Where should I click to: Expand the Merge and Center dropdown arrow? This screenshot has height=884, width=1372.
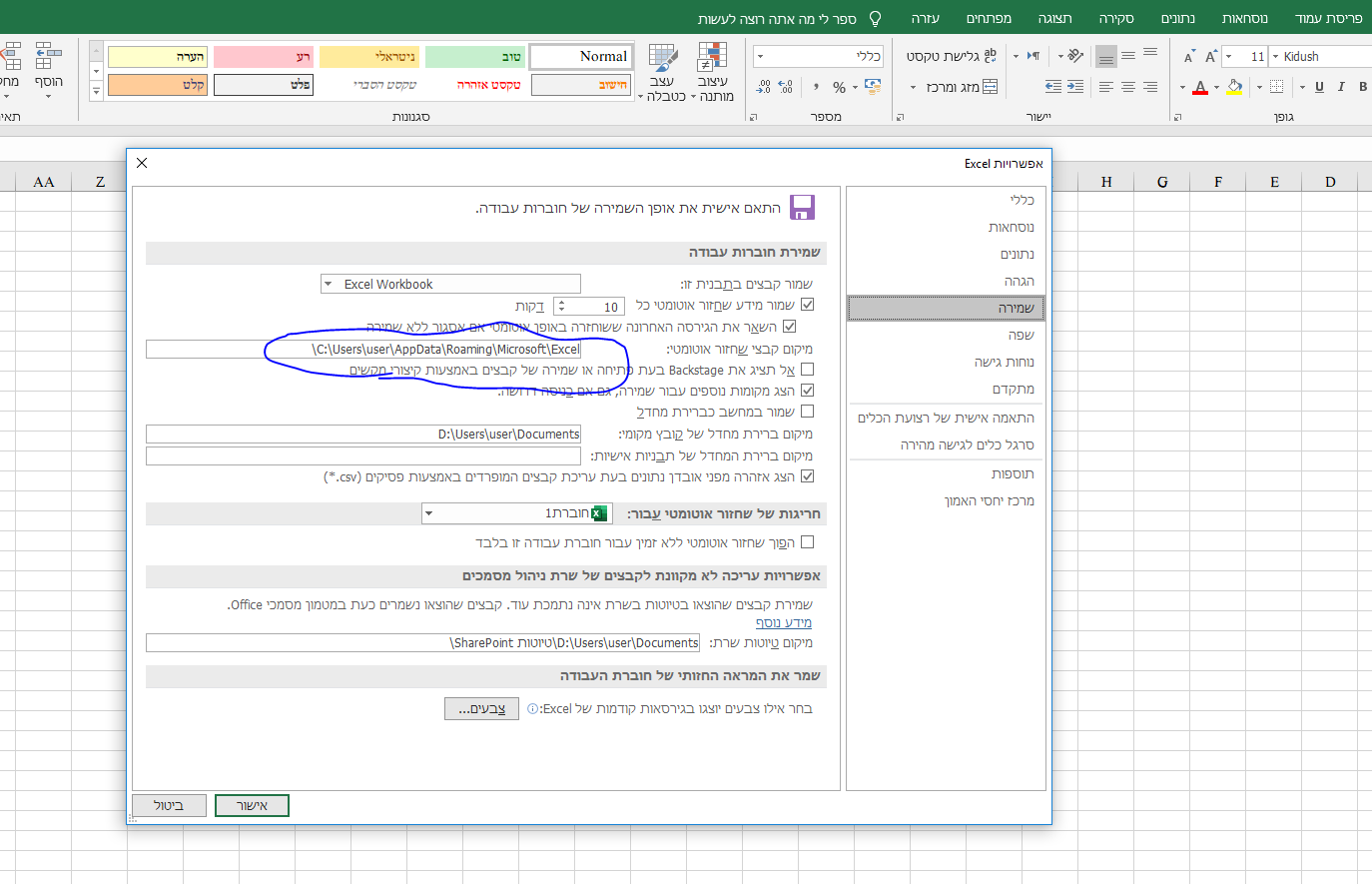click(913, 87)
